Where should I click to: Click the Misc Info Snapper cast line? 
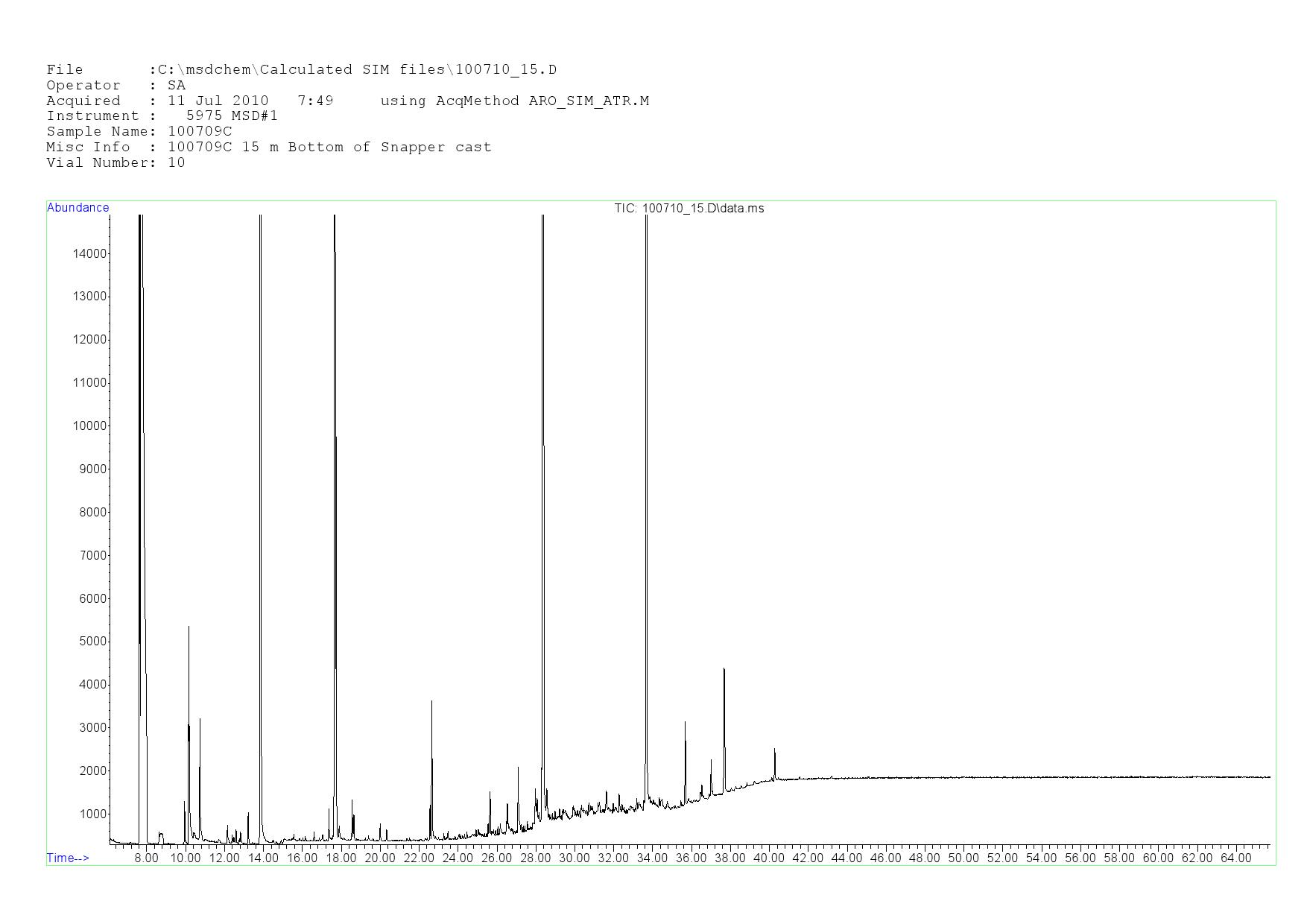(x=268, y=148)
